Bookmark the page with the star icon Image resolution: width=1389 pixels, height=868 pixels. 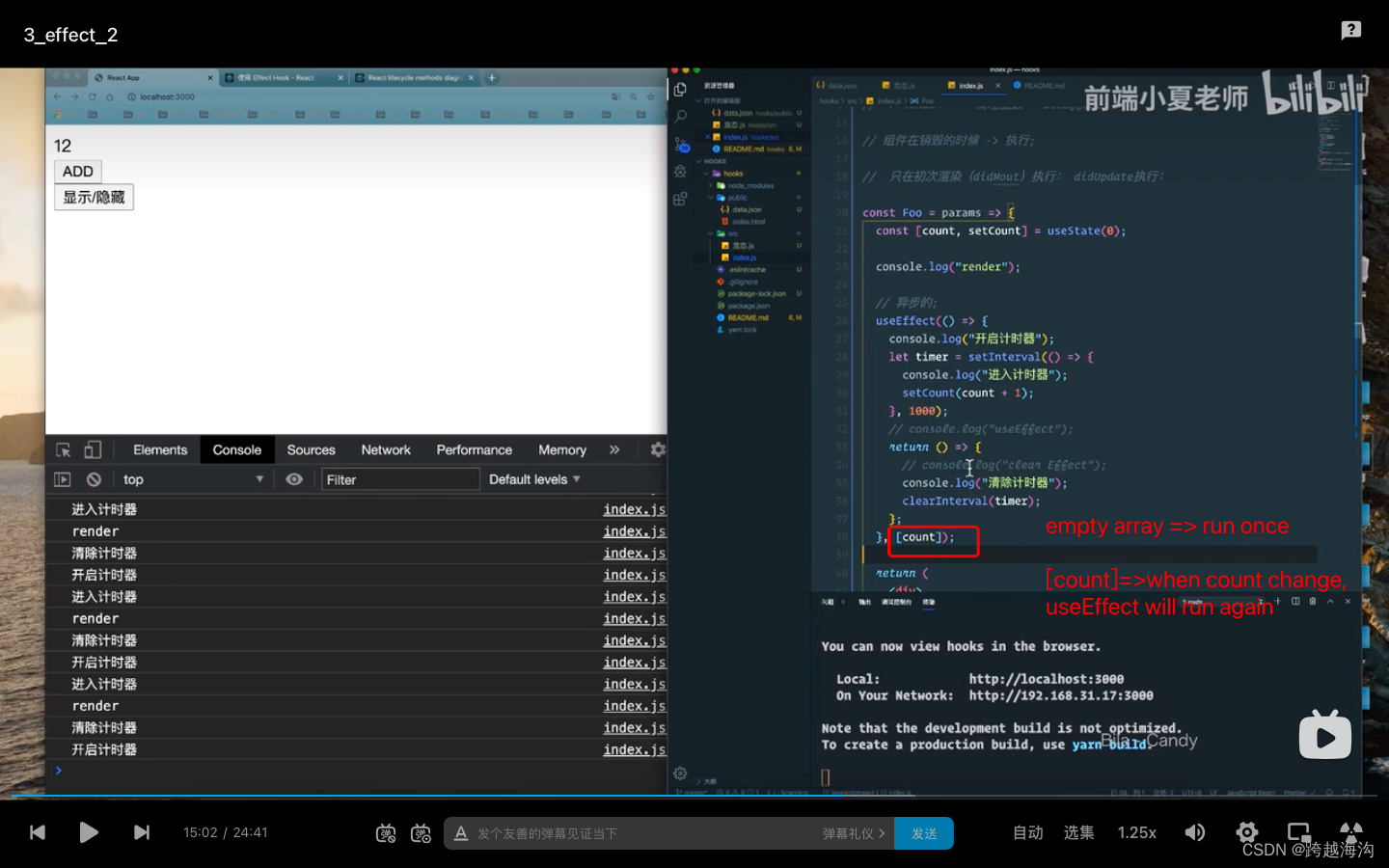tap(651, 96)
